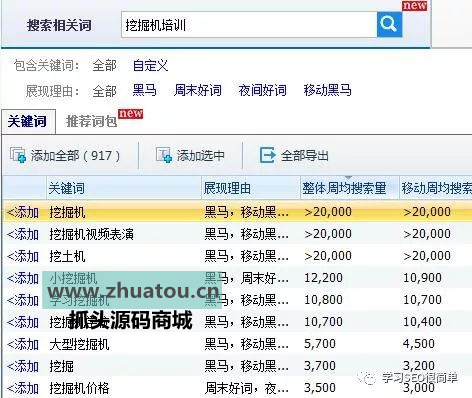Switch to the 关键词 tab

[28, 122]
